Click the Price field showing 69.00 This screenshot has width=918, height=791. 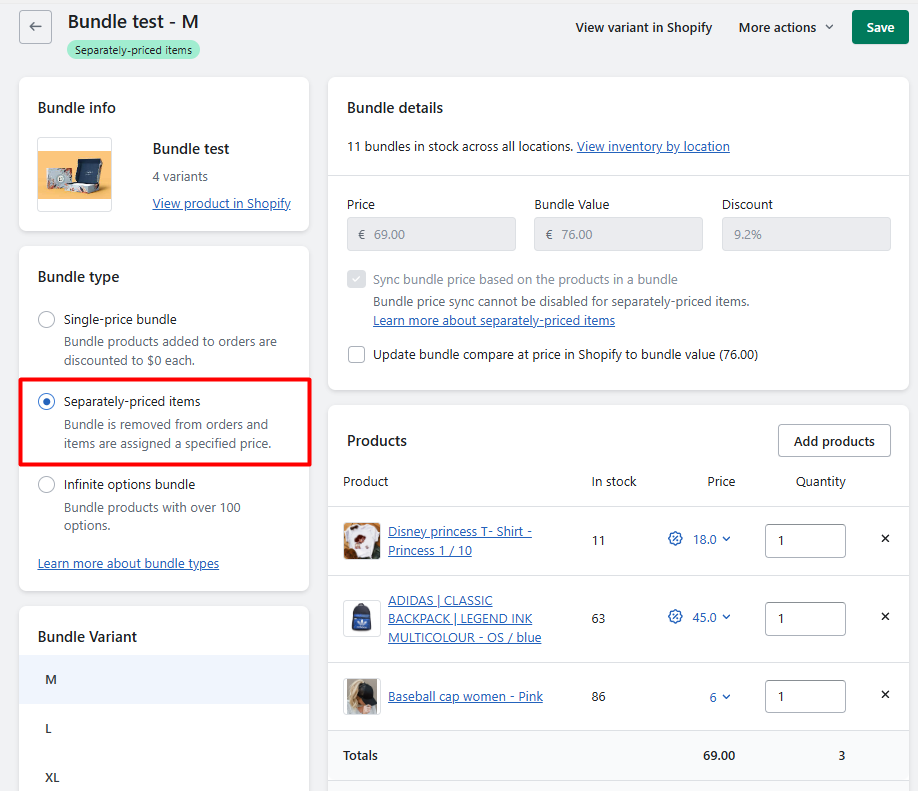431,234
